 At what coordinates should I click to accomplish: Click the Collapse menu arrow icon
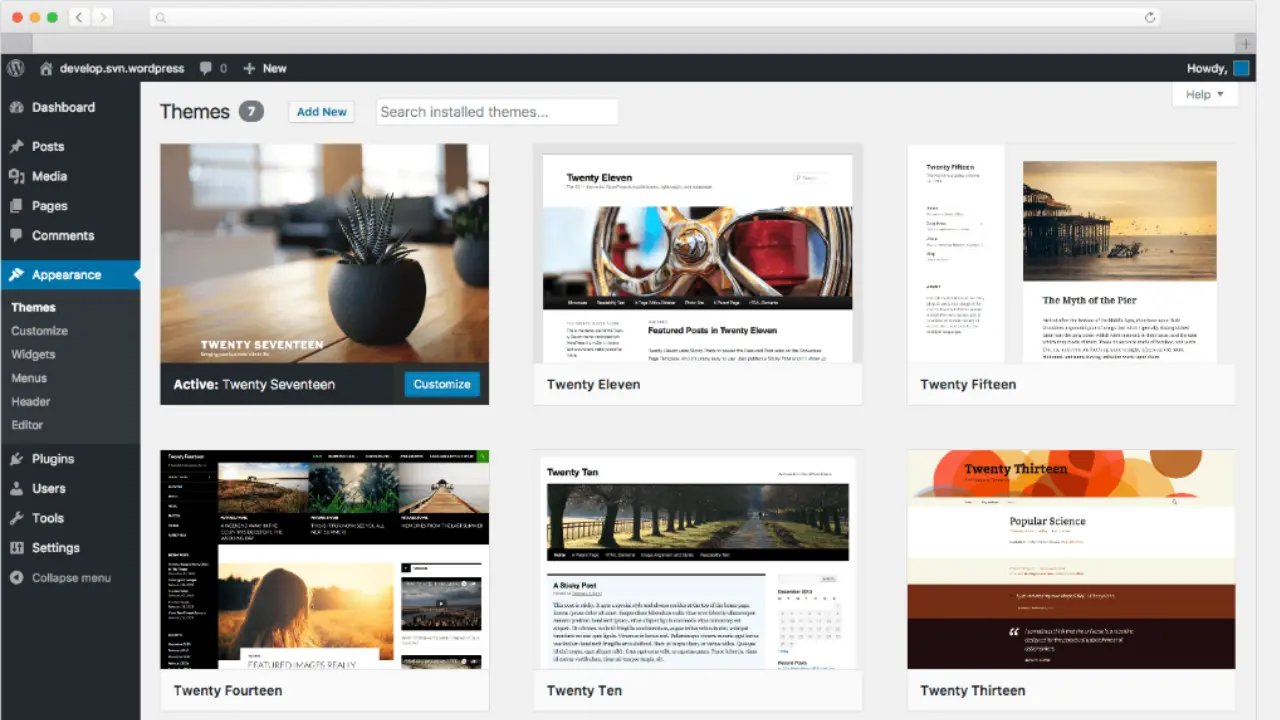tap(16, 578)
